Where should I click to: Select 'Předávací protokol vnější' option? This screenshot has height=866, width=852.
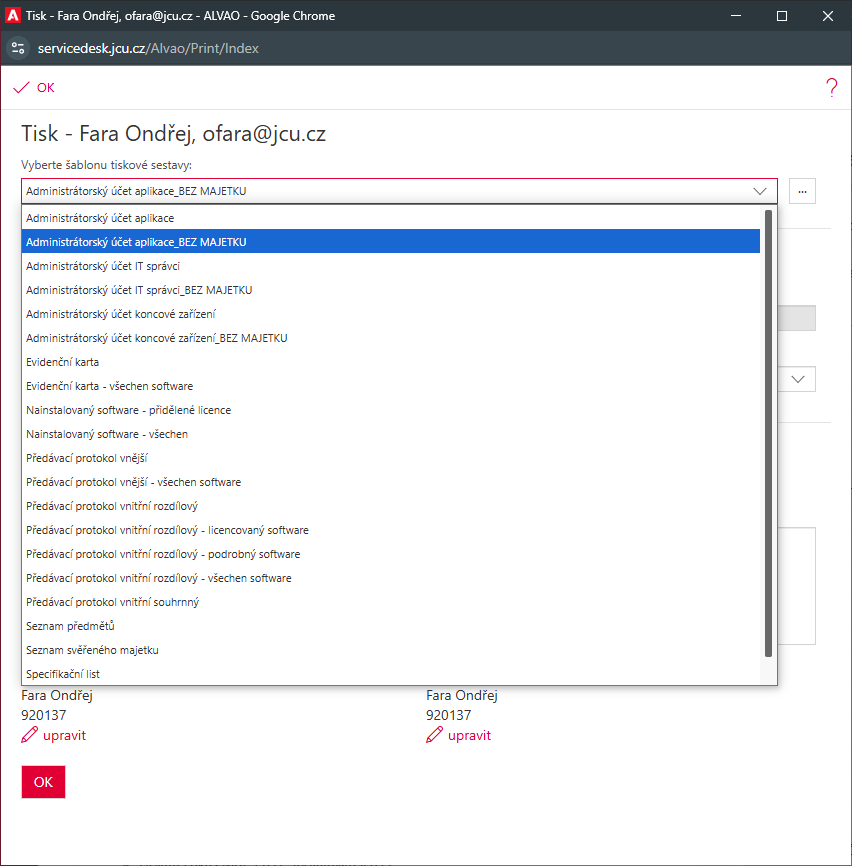[x=88, y=458]
